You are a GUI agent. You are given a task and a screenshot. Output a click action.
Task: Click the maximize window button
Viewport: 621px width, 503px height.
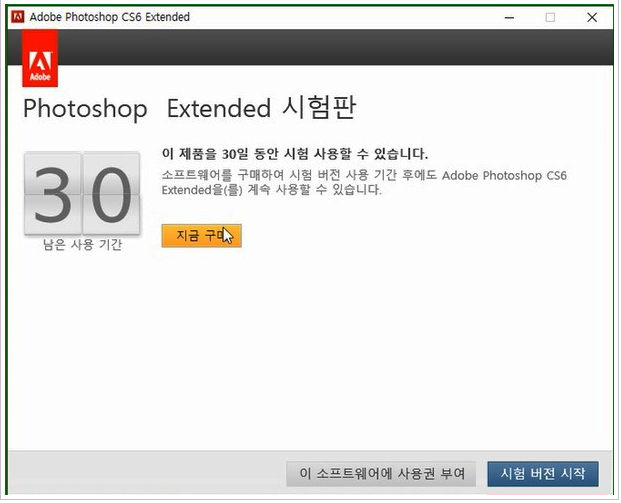click(550, 17)
